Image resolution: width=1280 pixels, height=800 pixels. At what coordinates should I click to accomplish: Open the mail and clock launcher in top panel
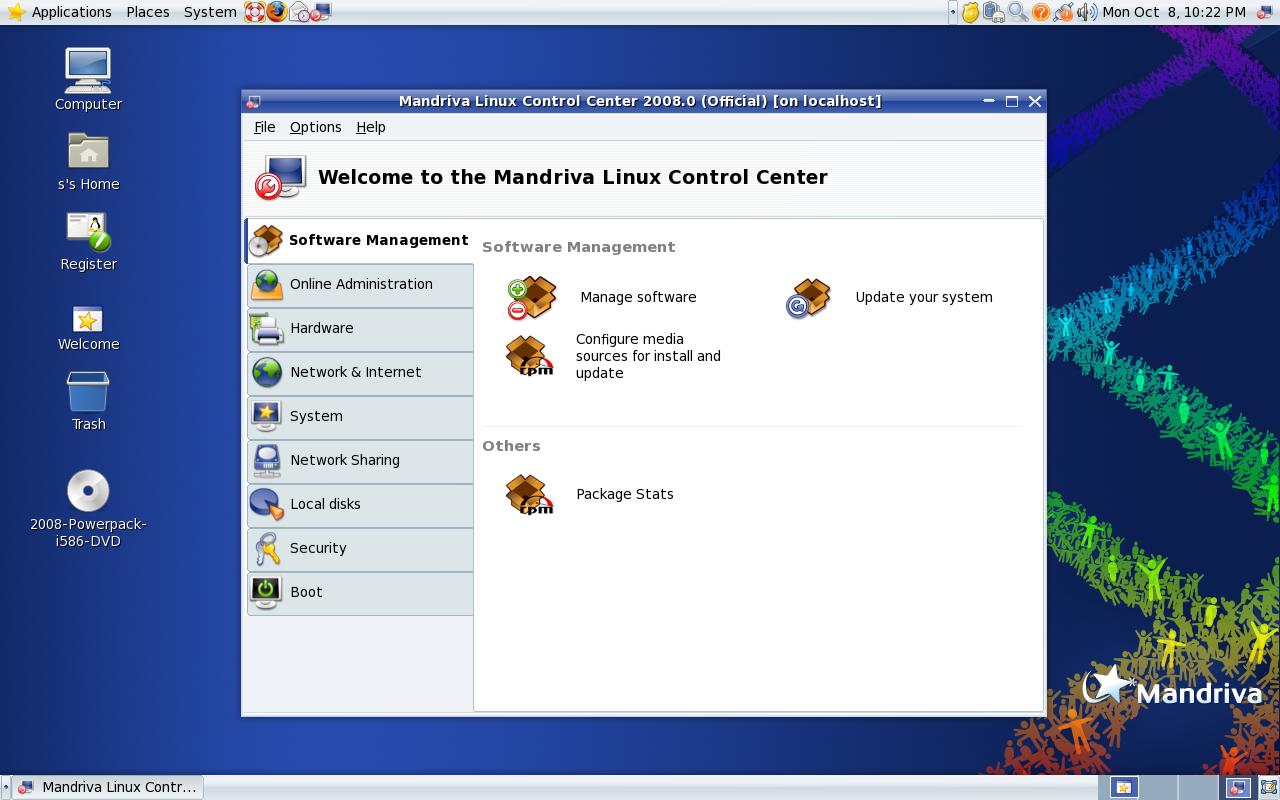299,12
